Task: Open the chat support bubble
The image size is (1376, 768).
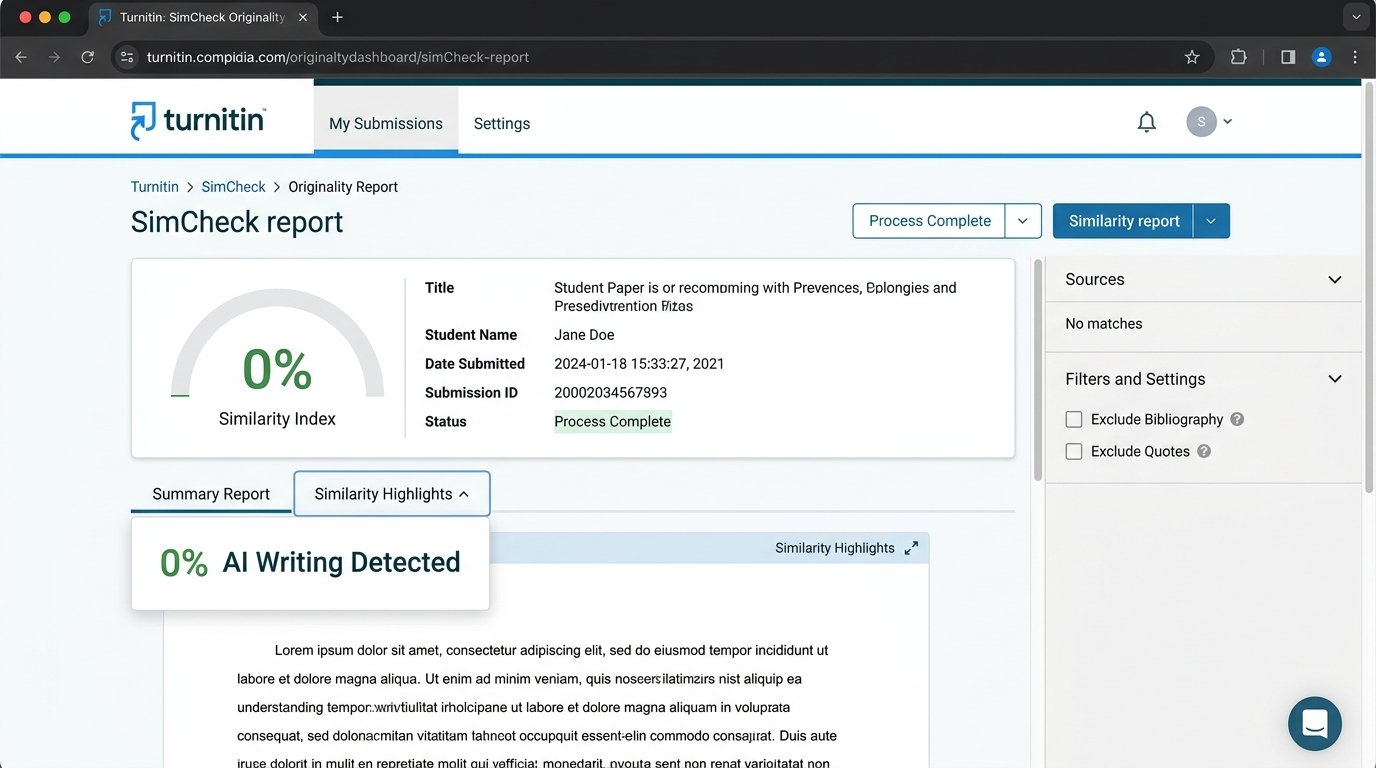Action: pos(1315,723)
